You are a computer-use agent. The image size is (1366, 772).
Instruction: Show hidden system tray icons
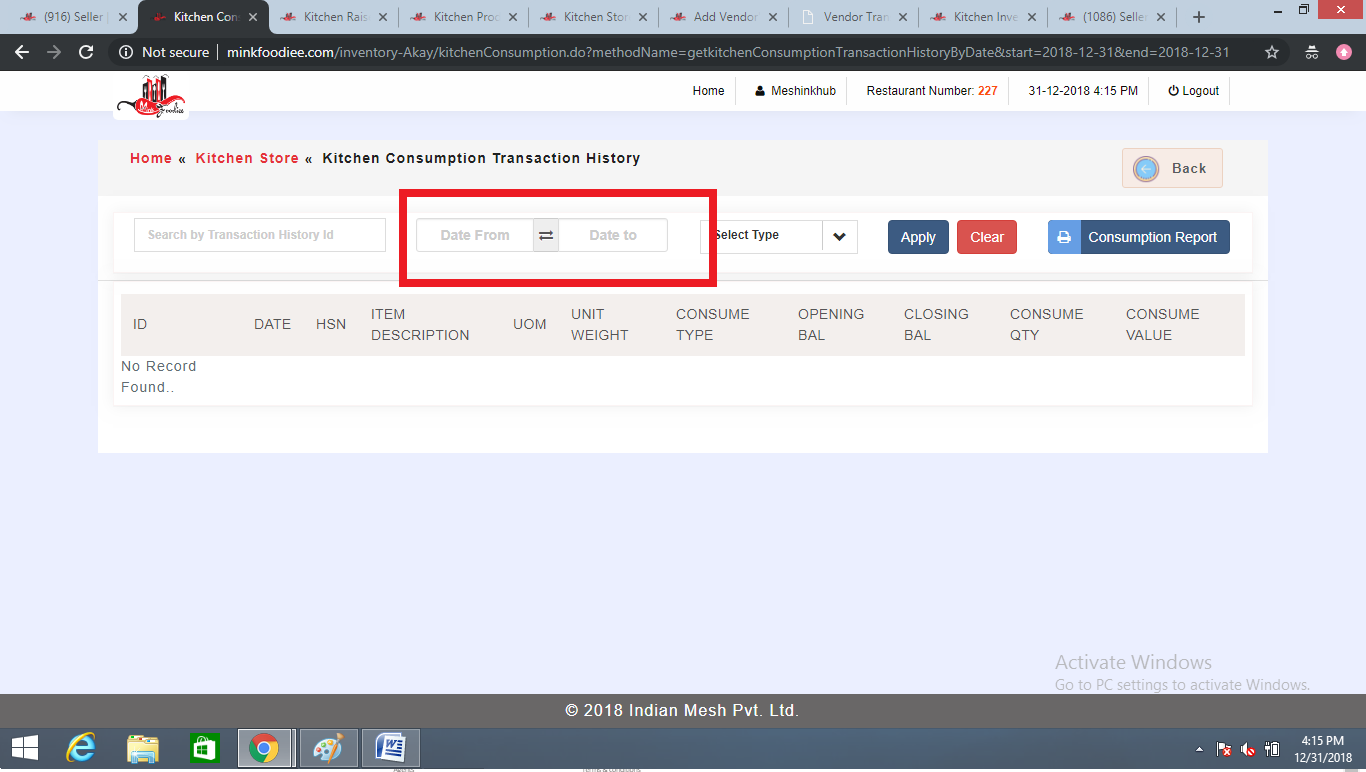tap(1199, 749)
